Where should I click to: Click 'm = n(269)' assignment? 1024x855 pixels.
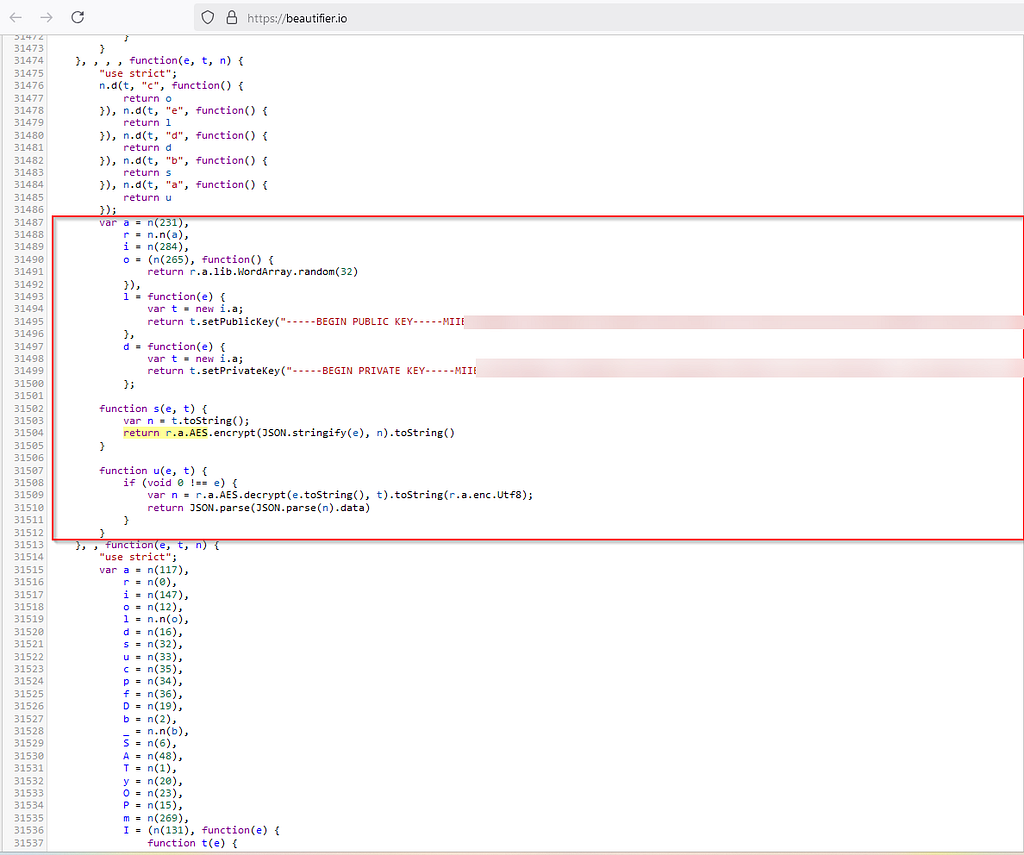[155, 818]
